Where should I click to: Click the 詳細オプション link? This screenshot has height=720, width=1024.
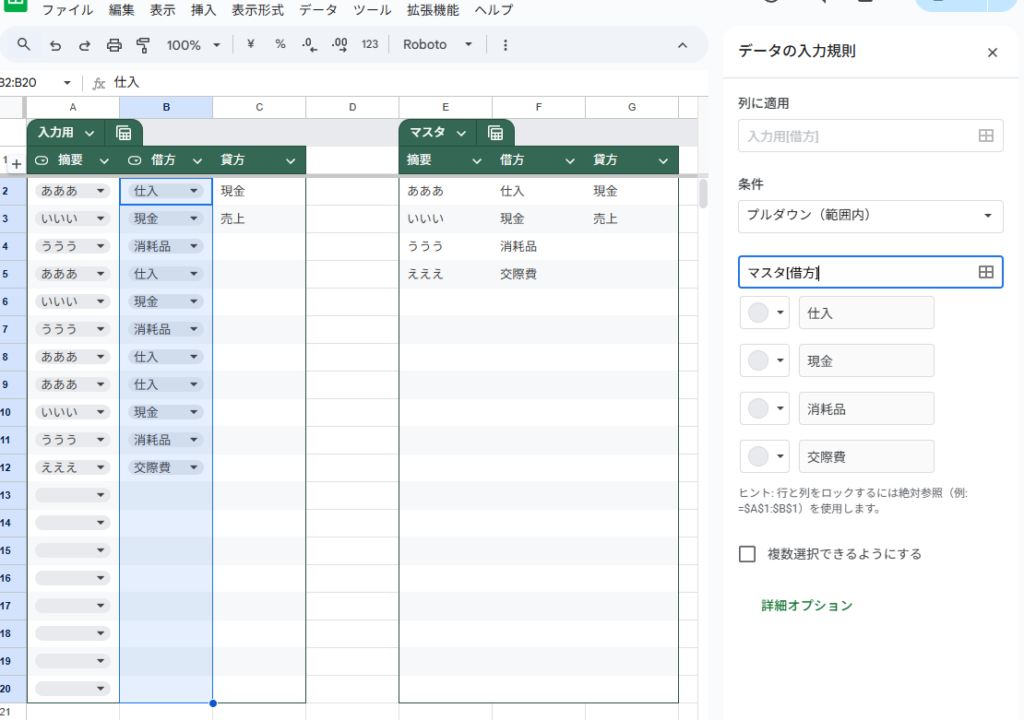(x=806, y=605)
